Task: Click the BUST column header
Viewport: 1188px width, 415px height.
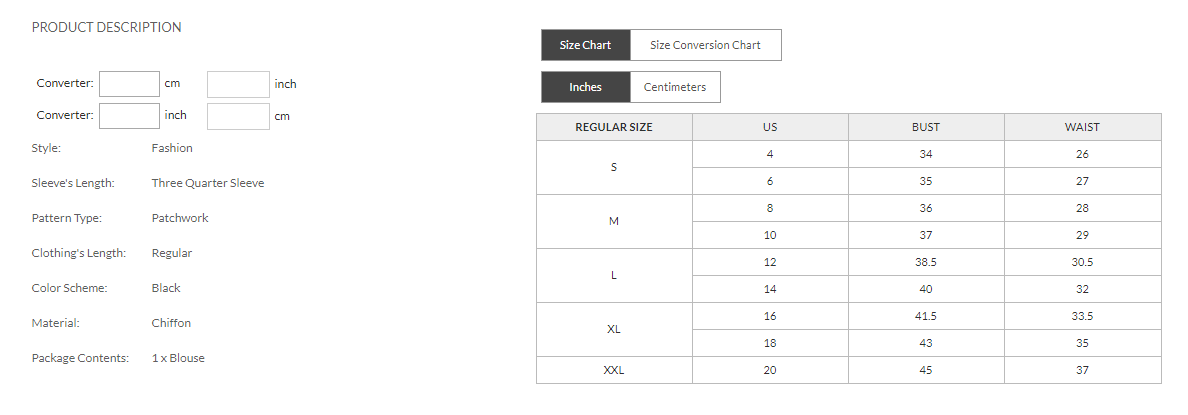Action: tap(927, 127)
